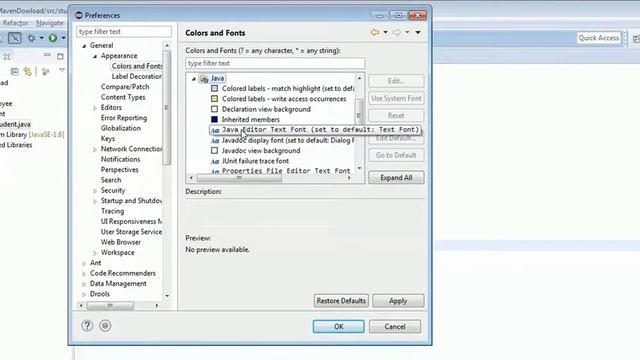
Task: Select Label Decorations in the tree
Action: click(x=137, y=76)
